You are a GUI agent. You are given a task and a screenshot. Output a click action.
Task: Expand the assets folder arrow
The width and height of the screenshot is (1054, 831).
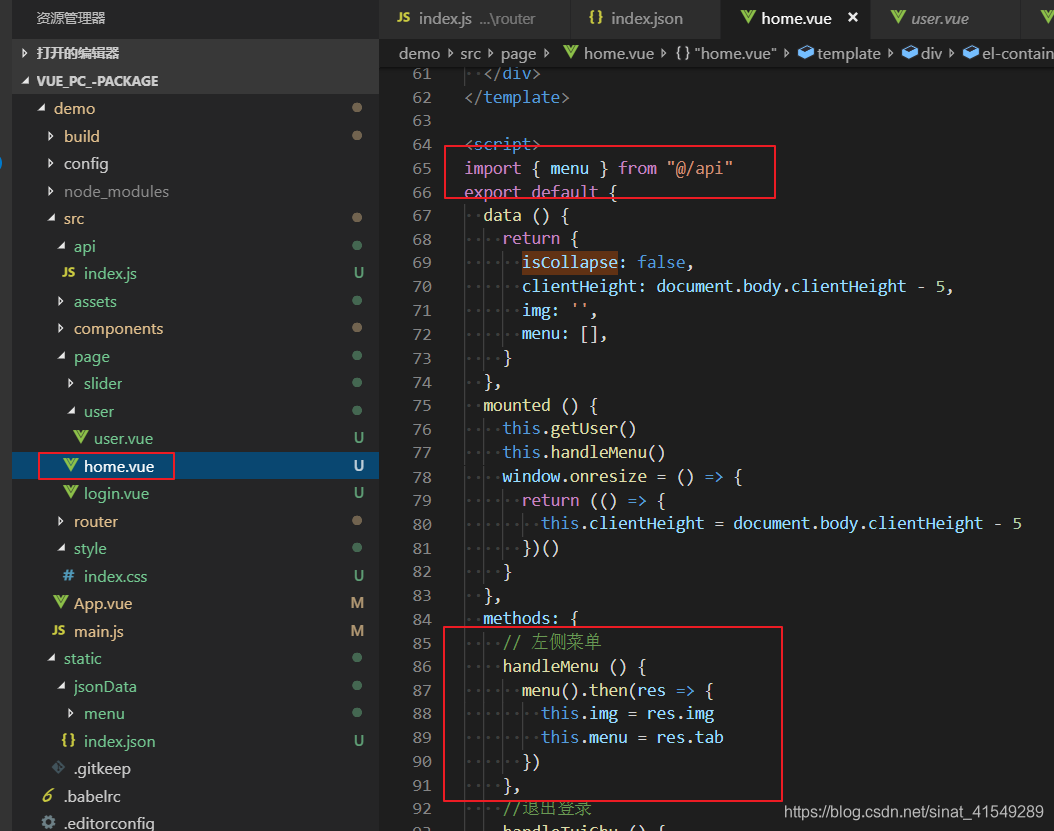click(61, 301)
